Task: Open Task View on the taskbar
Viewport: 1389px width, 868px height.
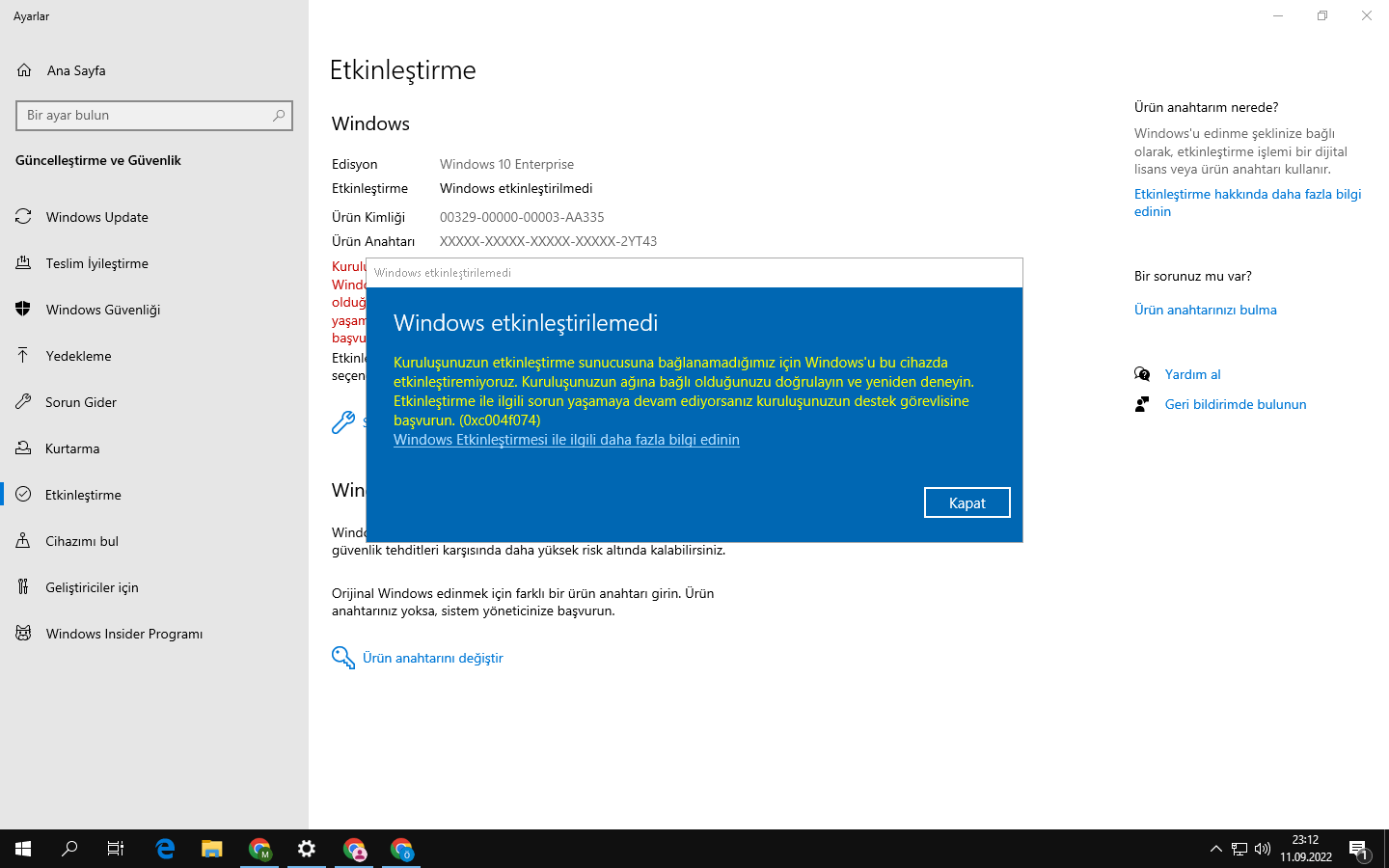Action: (116, 849)
